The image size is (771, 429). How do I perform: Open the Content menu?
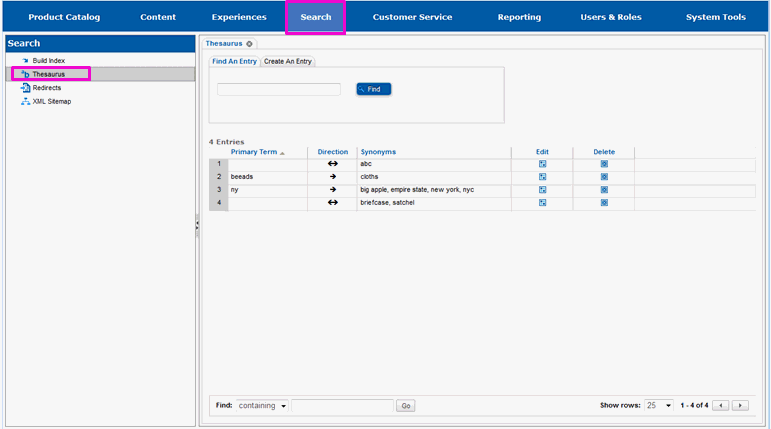coord(158,17)
